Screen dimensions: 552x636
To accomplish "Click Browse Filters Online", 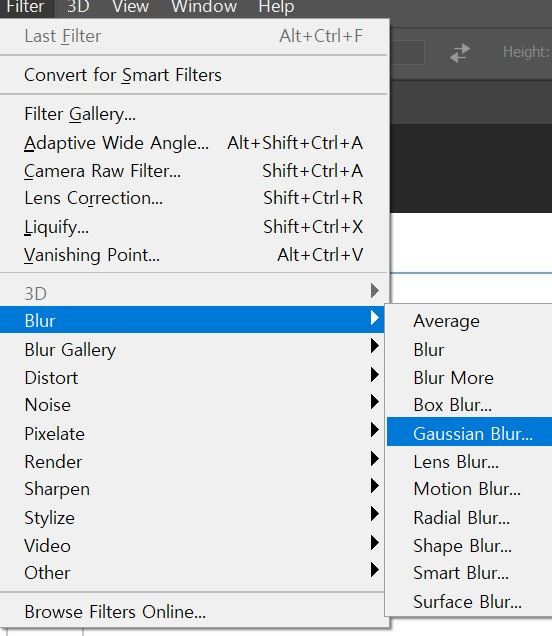I will [193, 612].
